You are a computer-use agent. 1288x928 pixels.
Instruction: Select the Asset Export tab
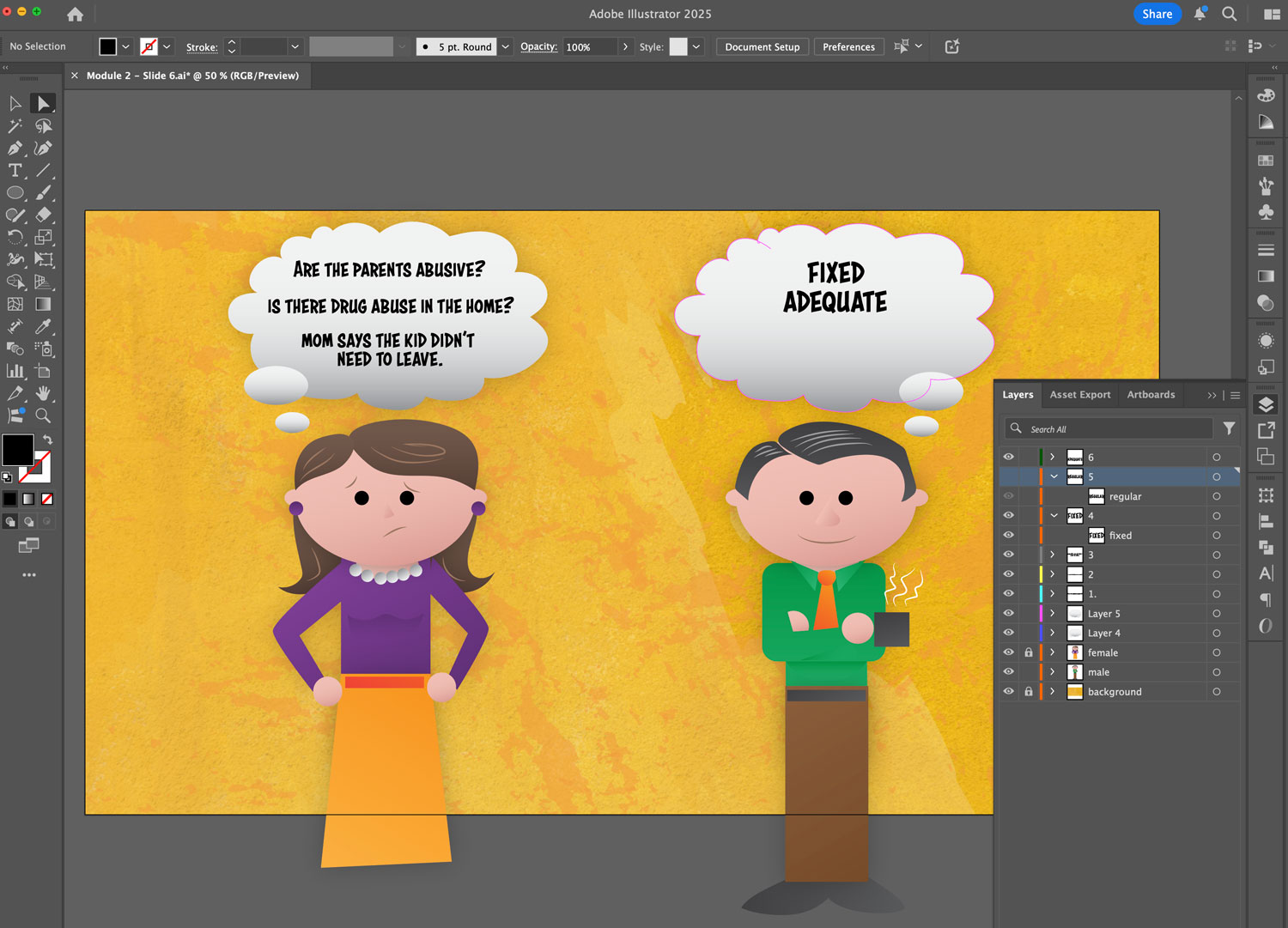coord(1079,394)
